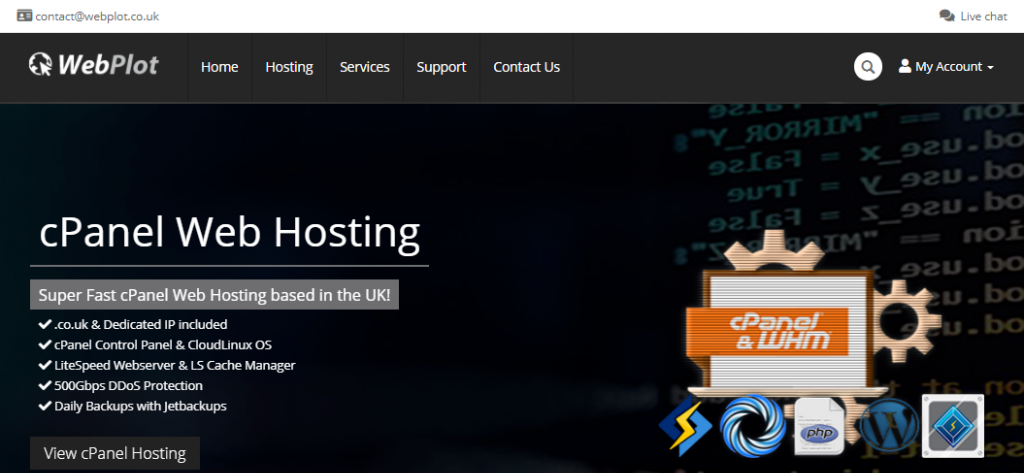Click the LiteSpeed lightning bolt logo
This screenshot has width=1024, height=473.
click(x=686, y=426)
